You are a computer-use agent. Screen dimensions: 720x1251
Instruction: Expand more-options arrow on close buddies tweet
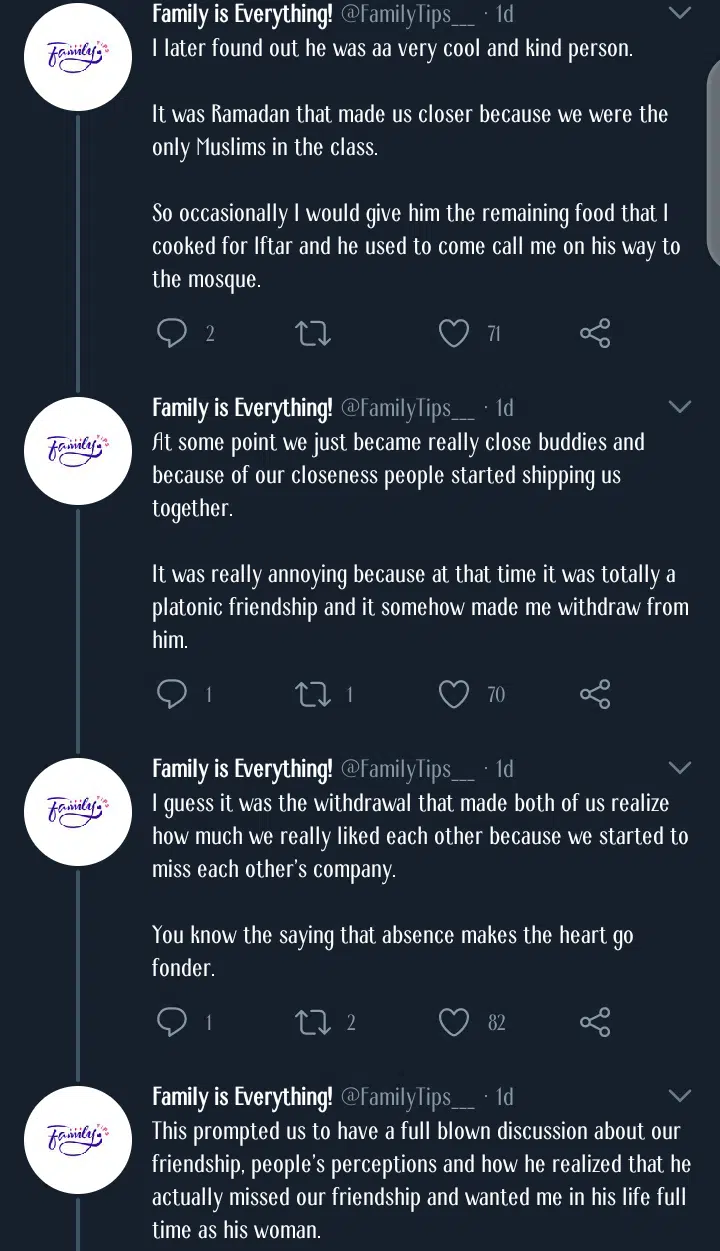pos(679,406)
